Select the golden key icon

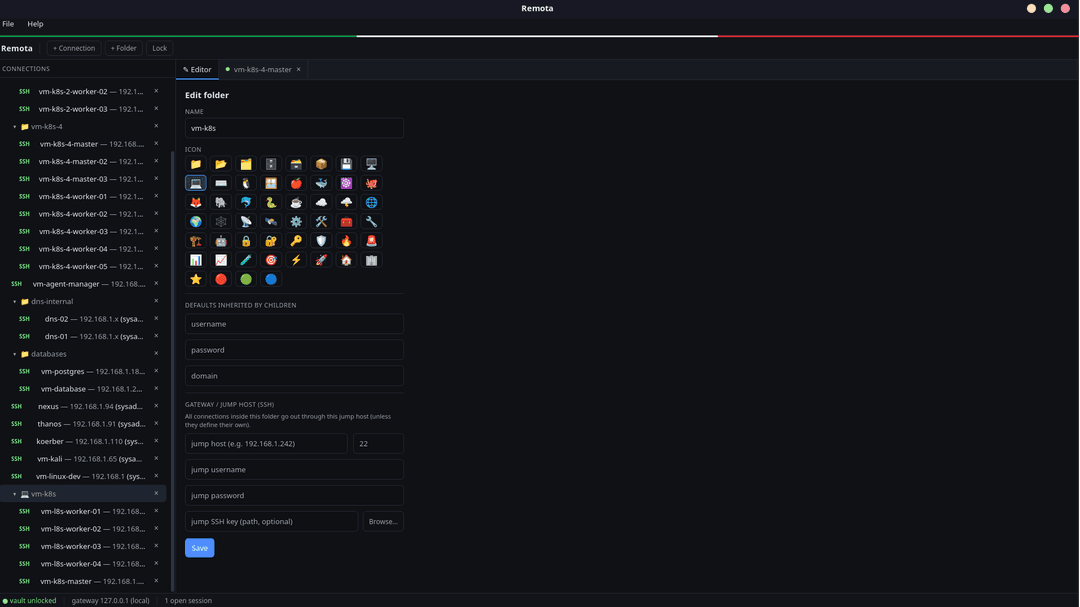click(296, 241)
